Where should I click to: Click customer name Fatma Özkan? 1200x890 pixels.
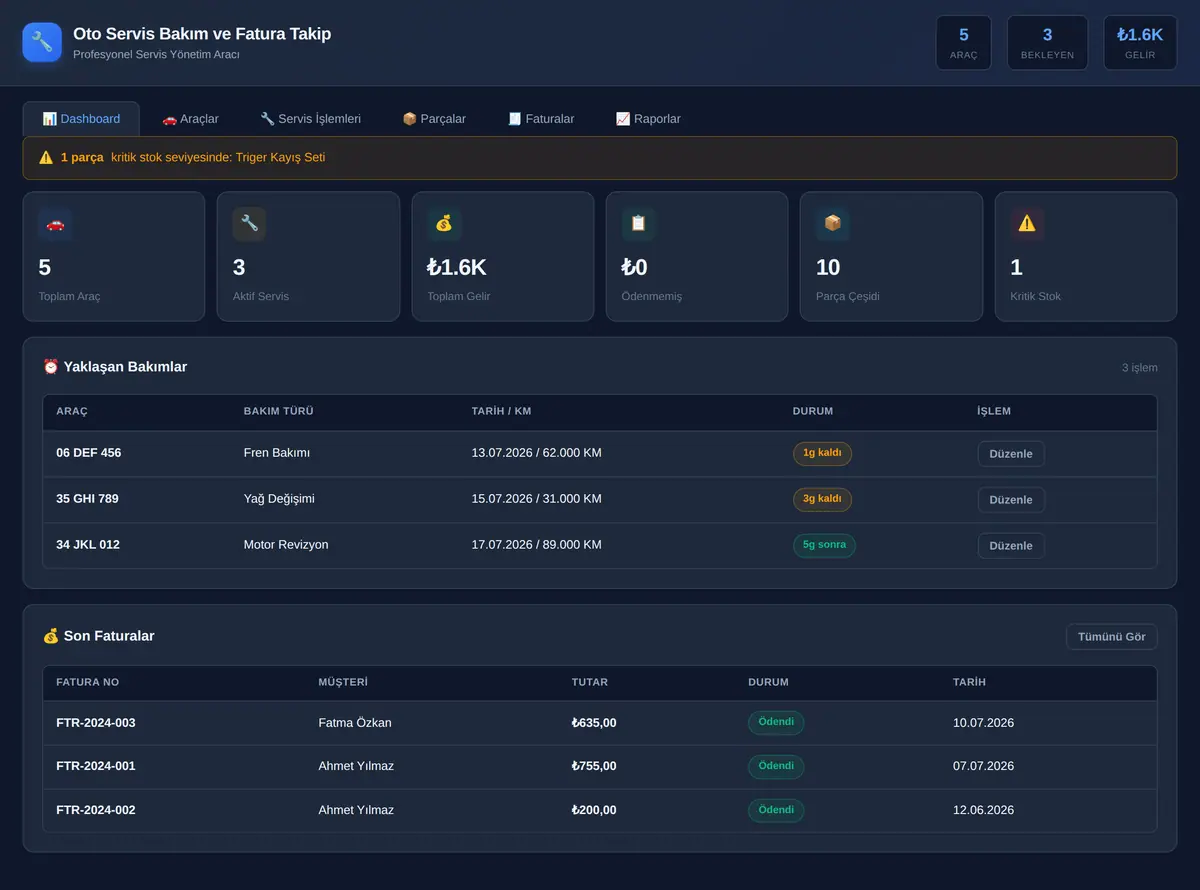355,723
